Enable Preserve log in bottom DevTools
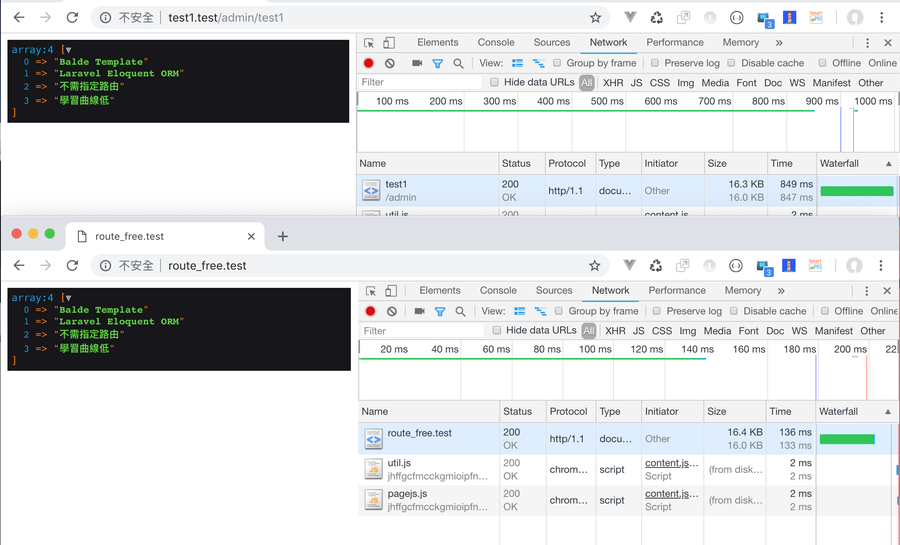The image size is (900, 545). pos(657,311)
